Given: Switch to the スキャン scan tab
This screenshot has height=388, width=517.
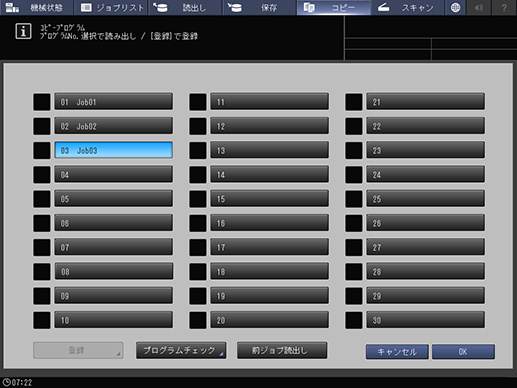Looking at the screenshot, I should (x=408, y=7).
